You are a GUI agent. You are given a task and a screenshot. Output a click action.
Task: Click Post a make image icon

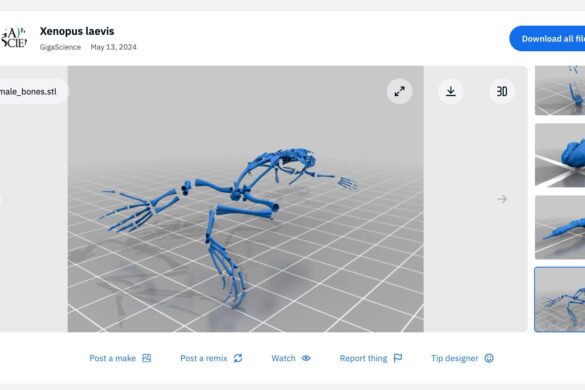point(147,358)
